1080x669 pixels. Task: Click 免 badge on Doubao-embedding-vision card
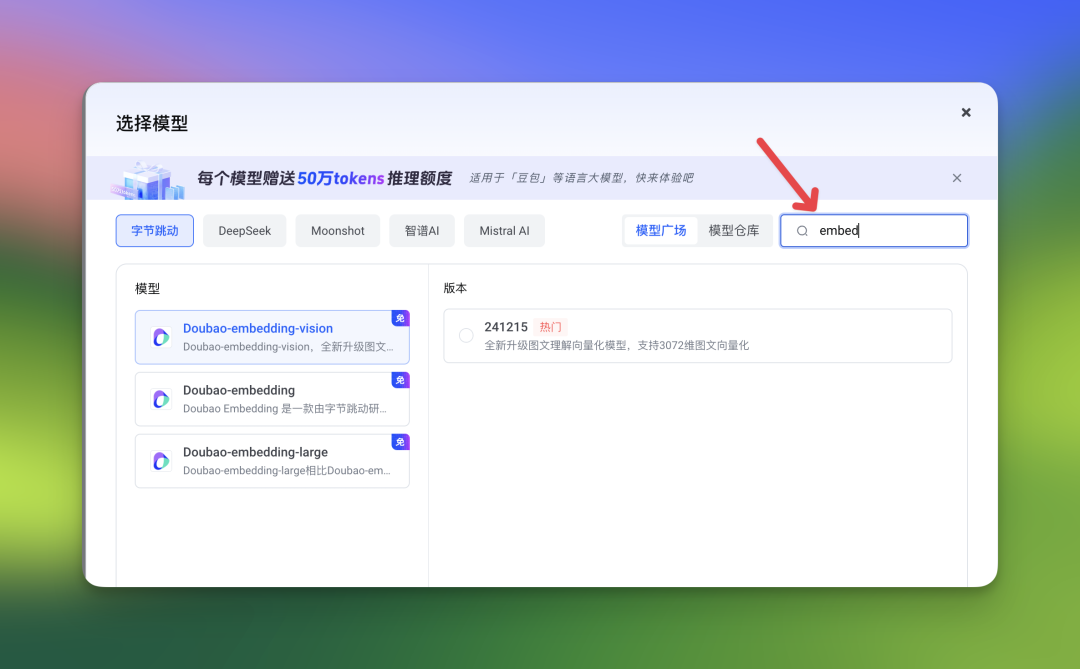pyautogui.click(x=400, y=318)
